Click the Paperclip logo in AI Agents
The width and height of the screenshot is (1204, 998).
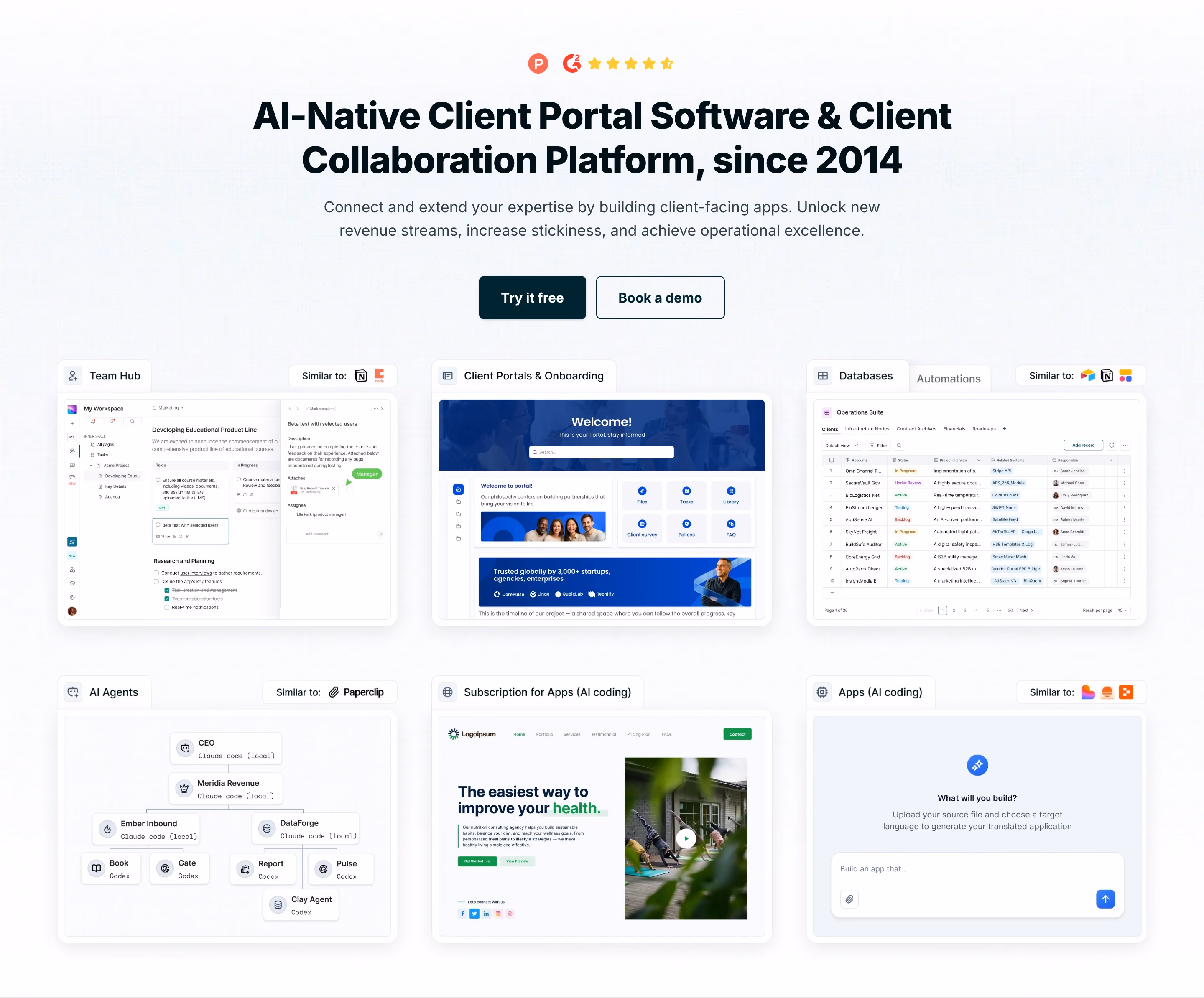(356, 692)
